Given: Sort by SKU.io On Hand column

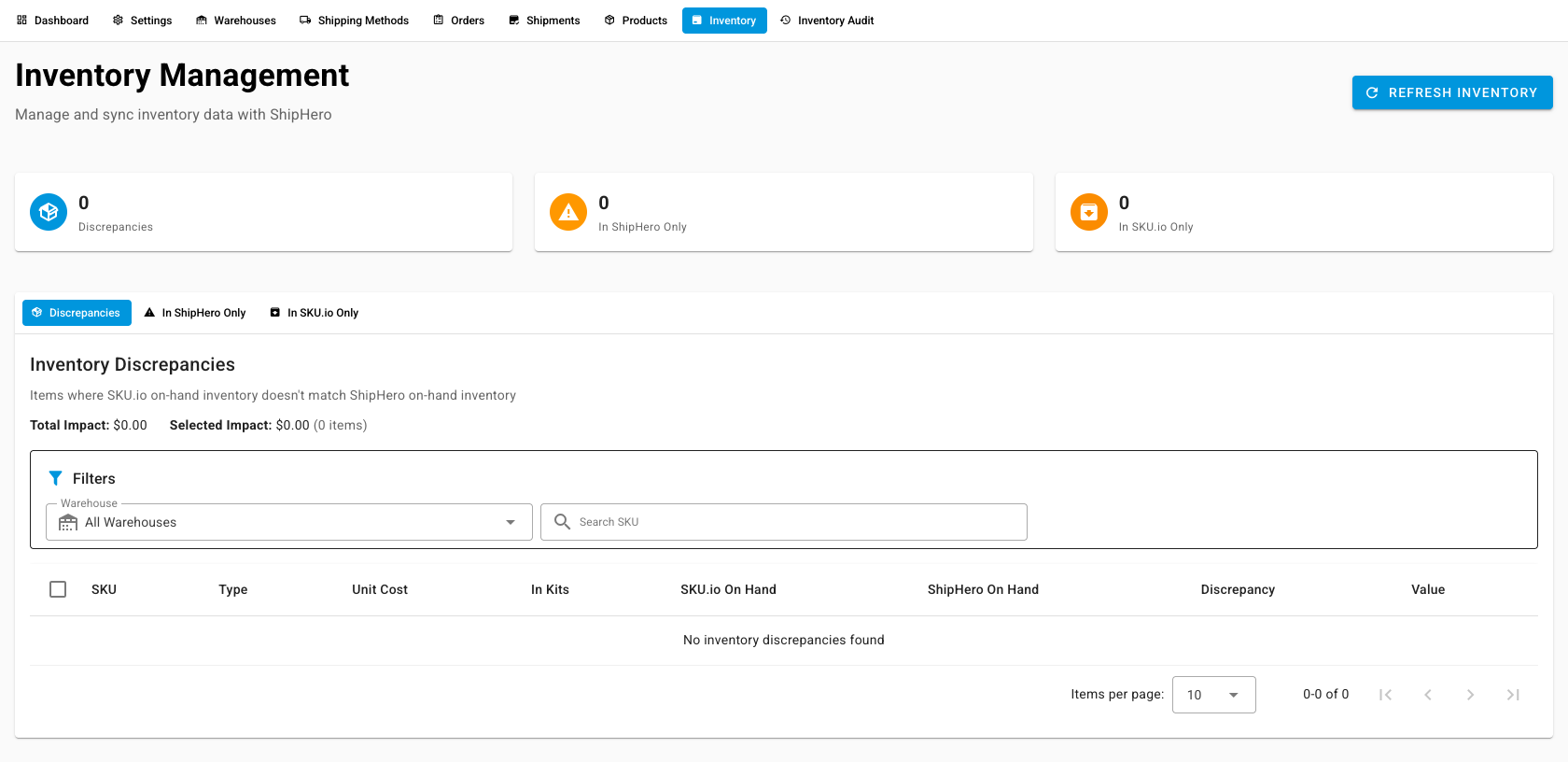Looking at the screenshot, I should (728, 589).
